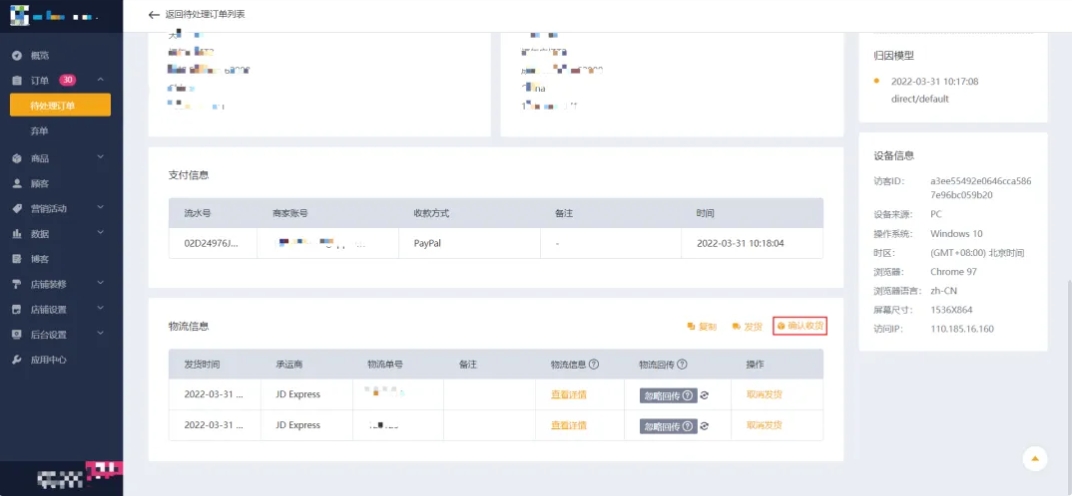Expand the 商品 products menu
1072x496 pixels.
[100, 158]
